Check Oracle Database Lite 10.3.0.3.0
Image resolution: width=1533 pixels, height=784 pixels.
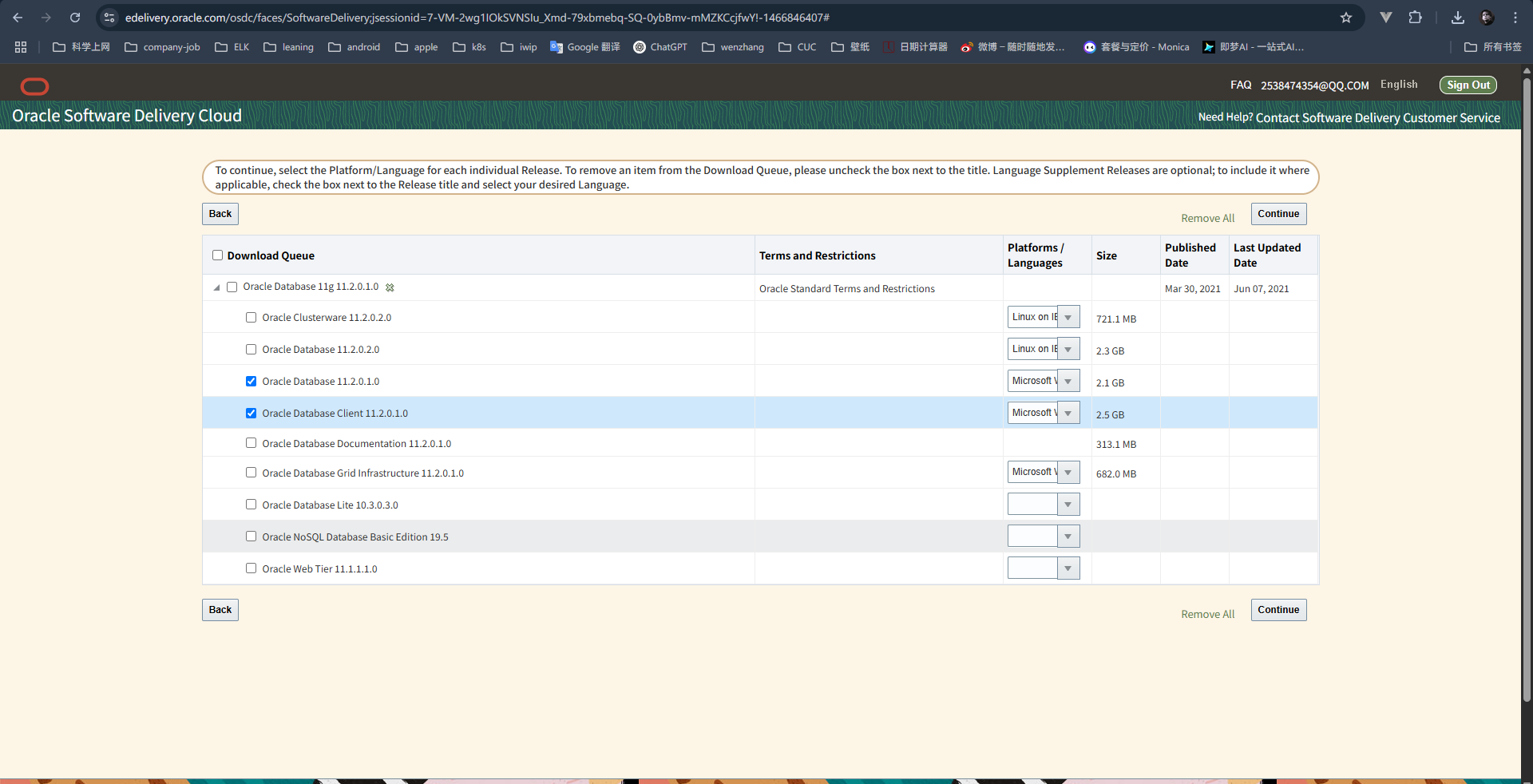pos(251,505)
